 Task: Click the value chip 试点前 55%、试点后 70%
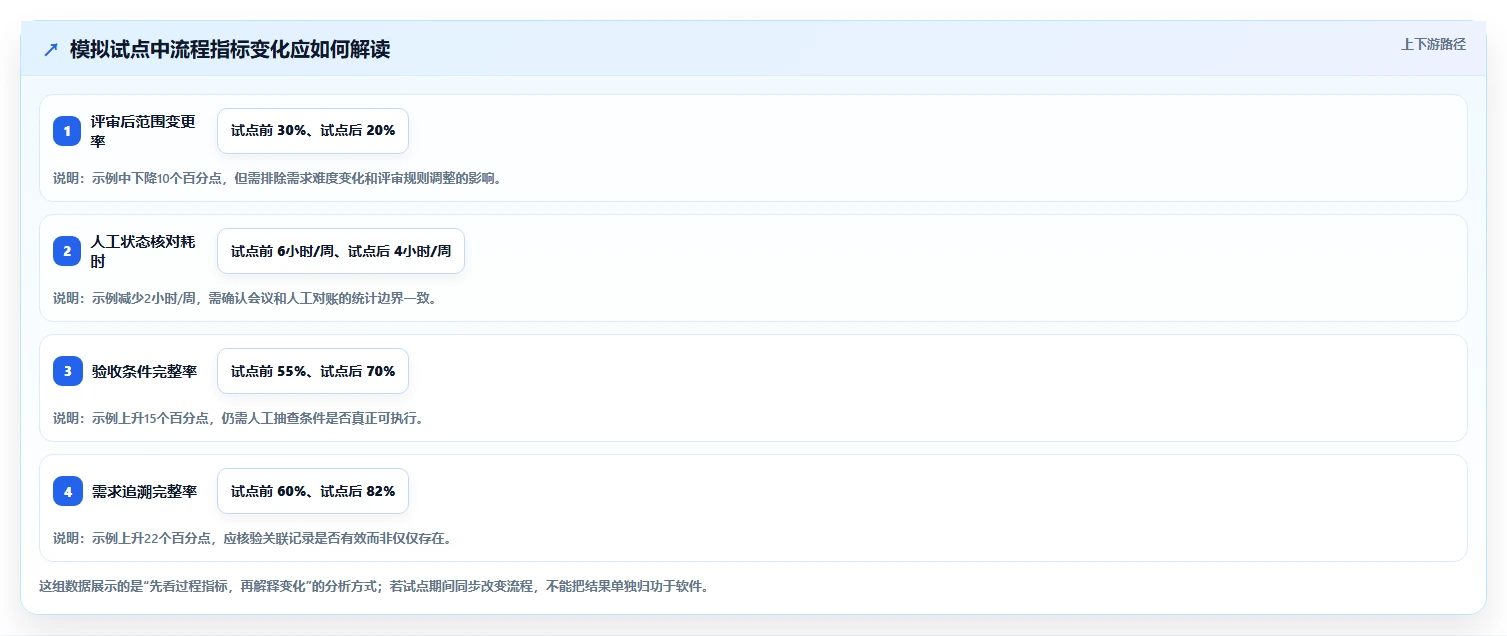(313, 371)
